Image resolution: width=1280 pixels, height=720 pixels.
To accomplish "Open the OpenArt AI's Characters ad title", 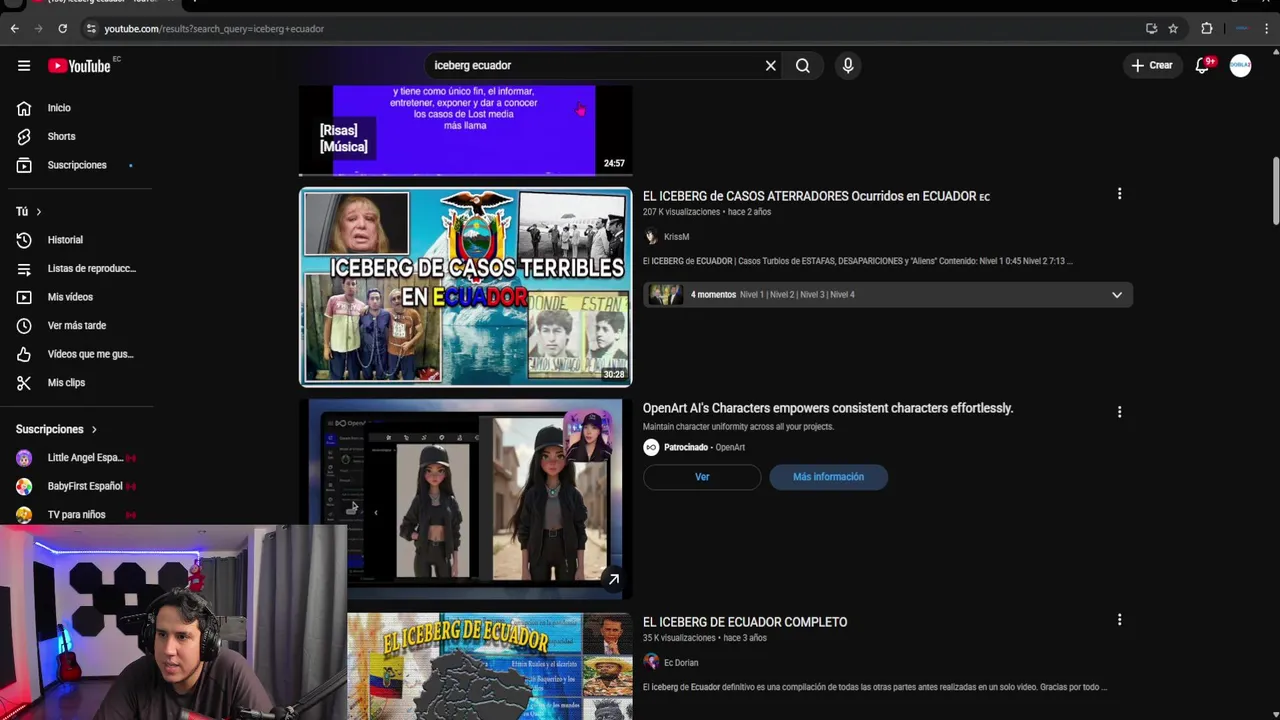I will pyautogui.click(x=828, y=408).
